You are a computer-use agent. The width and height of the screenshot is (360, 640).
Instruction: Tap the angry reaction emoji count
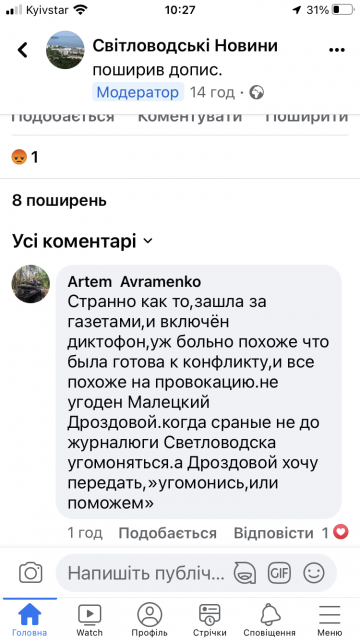tap(25, 157)
